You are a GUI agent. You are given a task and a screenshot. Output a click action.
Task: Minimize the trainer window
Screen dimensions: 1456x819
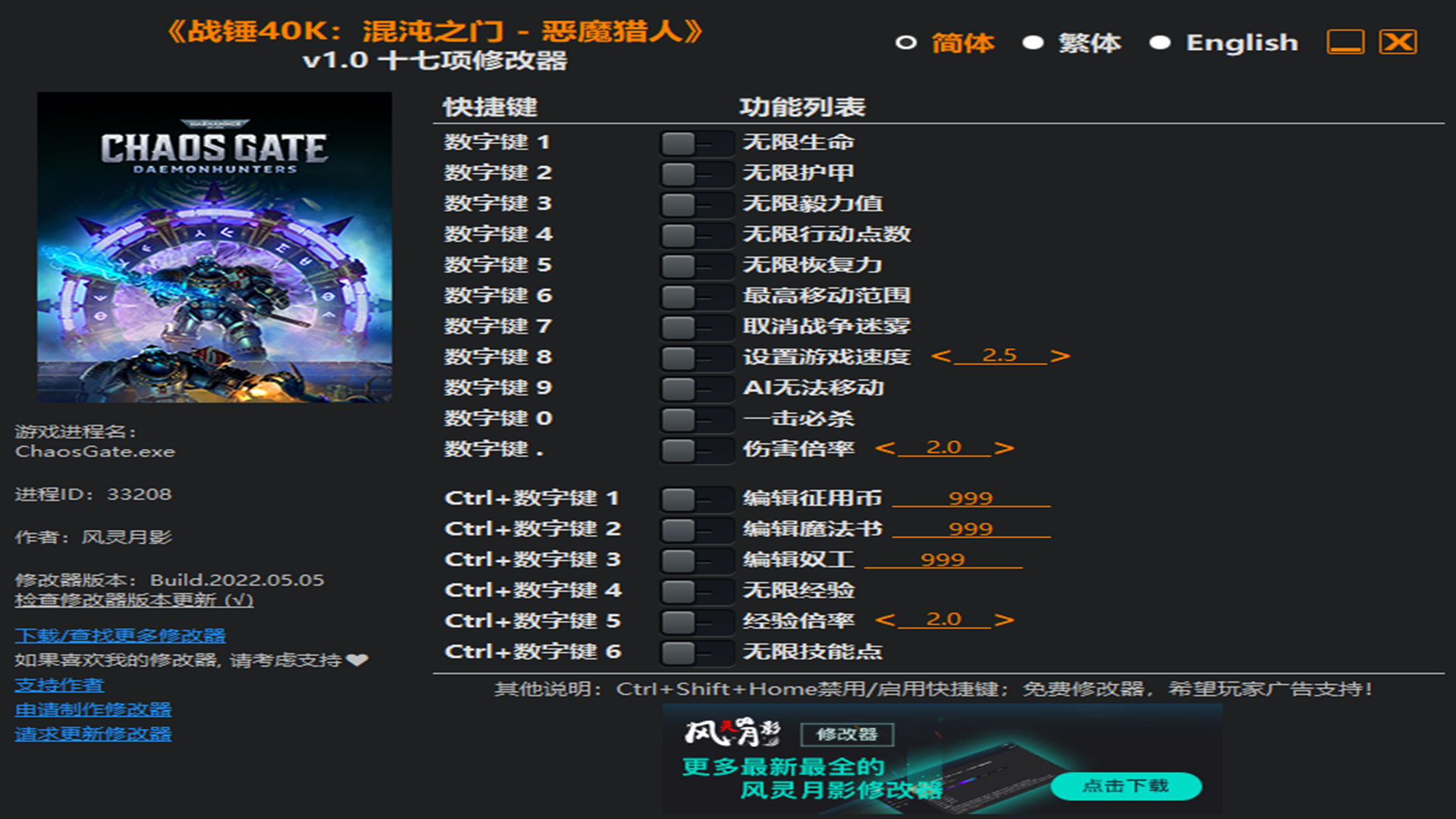coord(1345,42)
